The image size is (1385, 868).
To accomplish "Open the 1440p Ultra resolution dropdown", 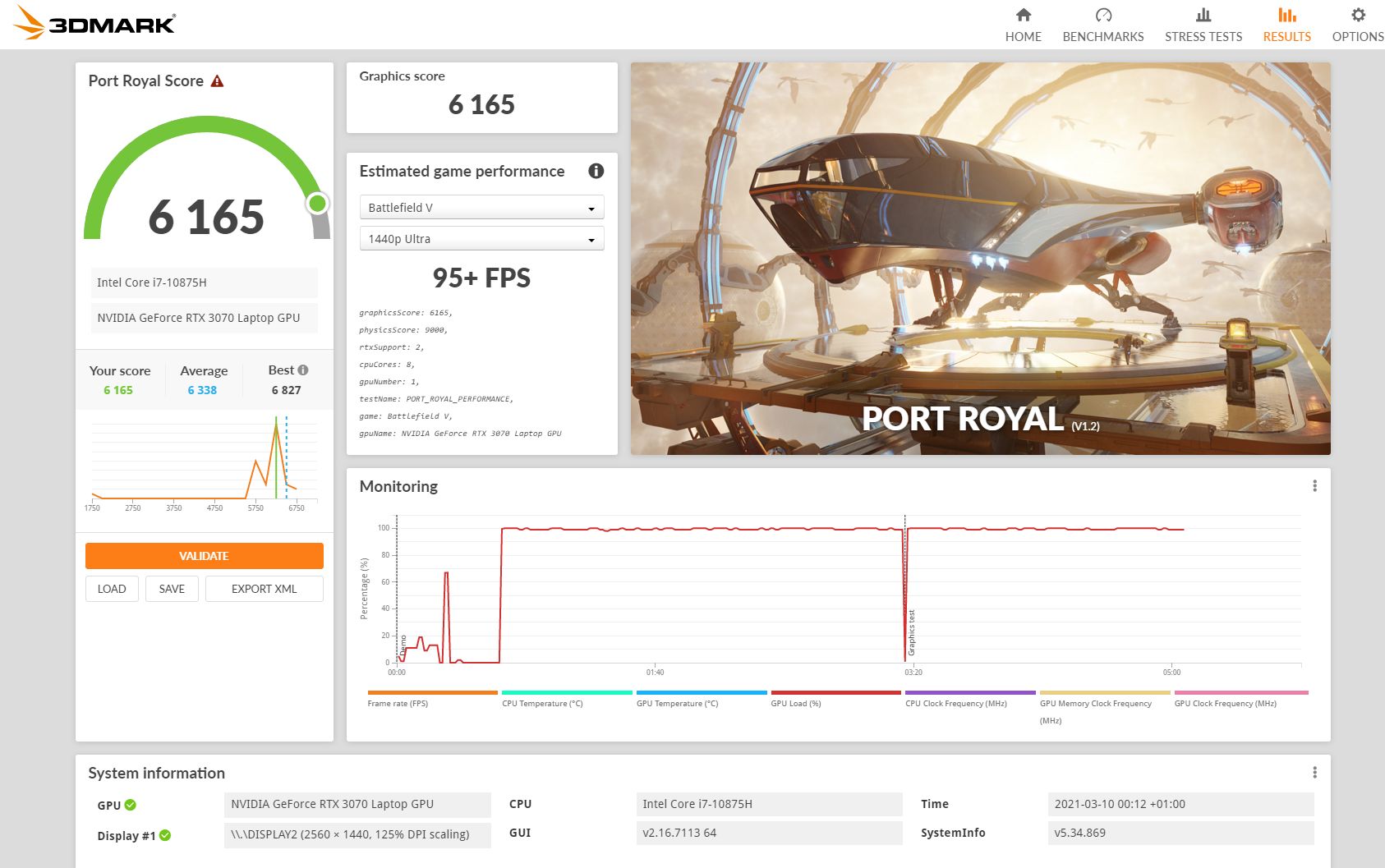I will 481,239.
